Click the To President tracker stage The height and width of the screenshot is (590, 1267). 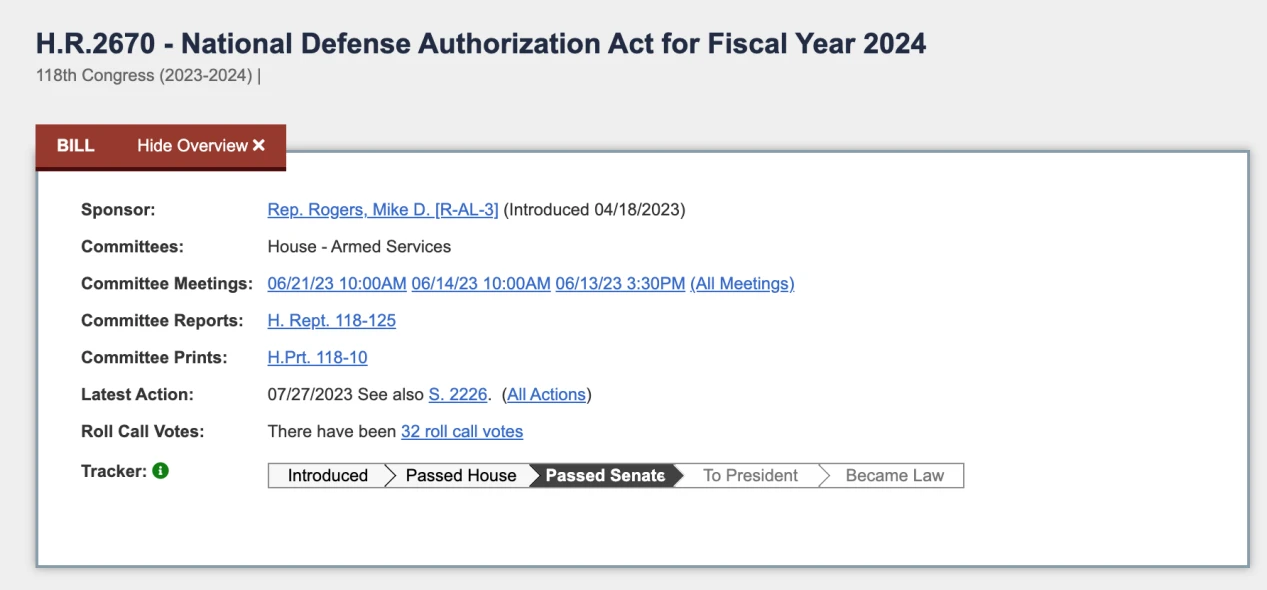click(750, 476)
